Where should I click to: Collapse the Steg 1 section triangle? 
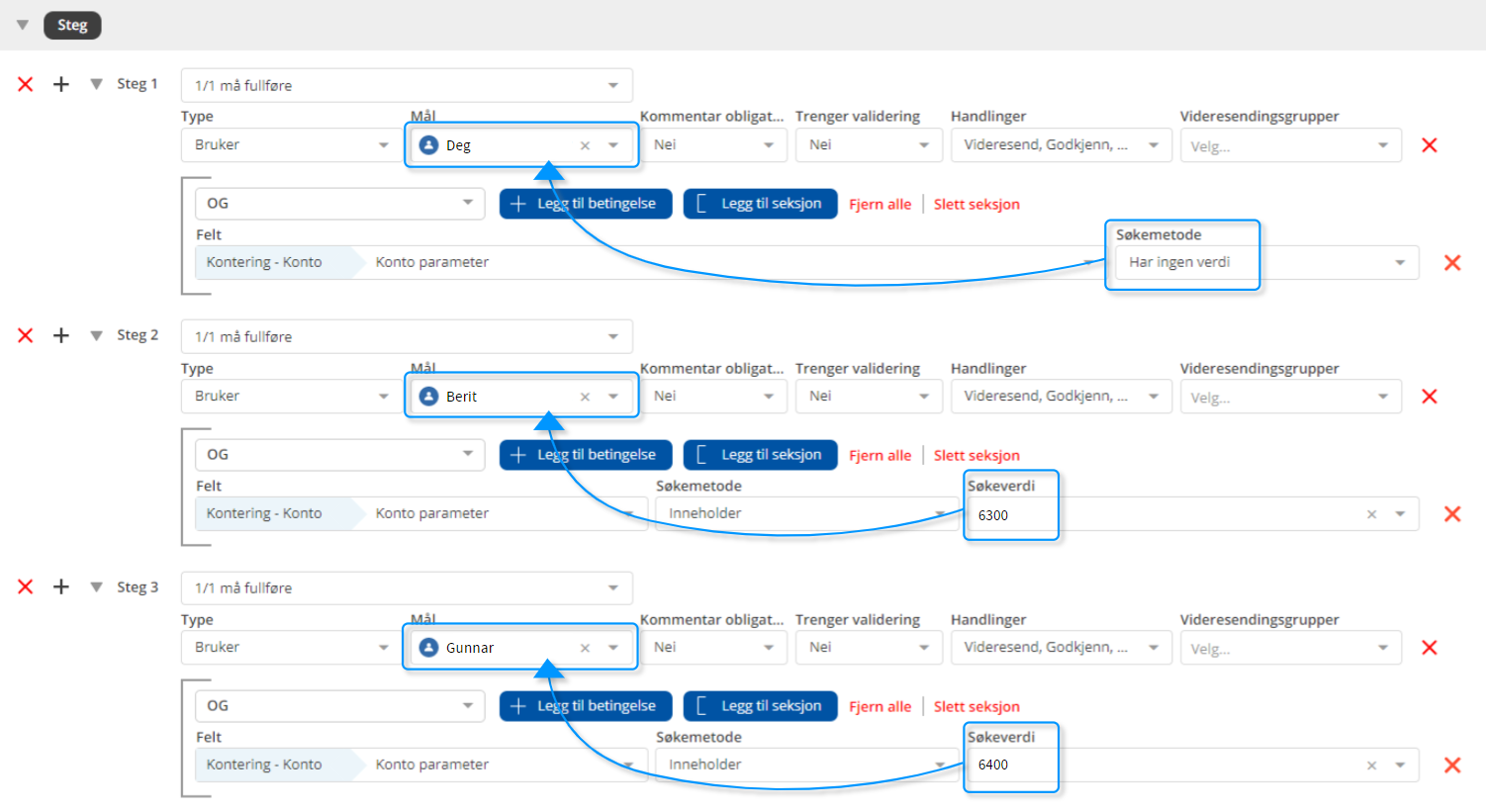pyautogui.click(x=96, y=85)
